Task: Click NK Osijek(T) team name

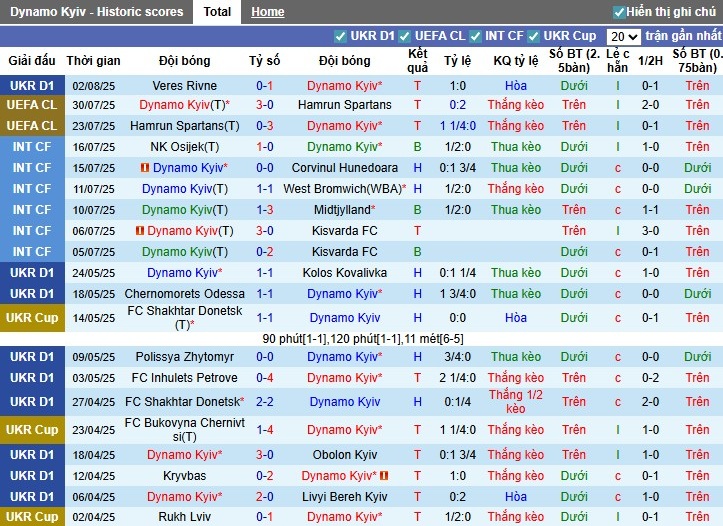Action: pos(184,147)
